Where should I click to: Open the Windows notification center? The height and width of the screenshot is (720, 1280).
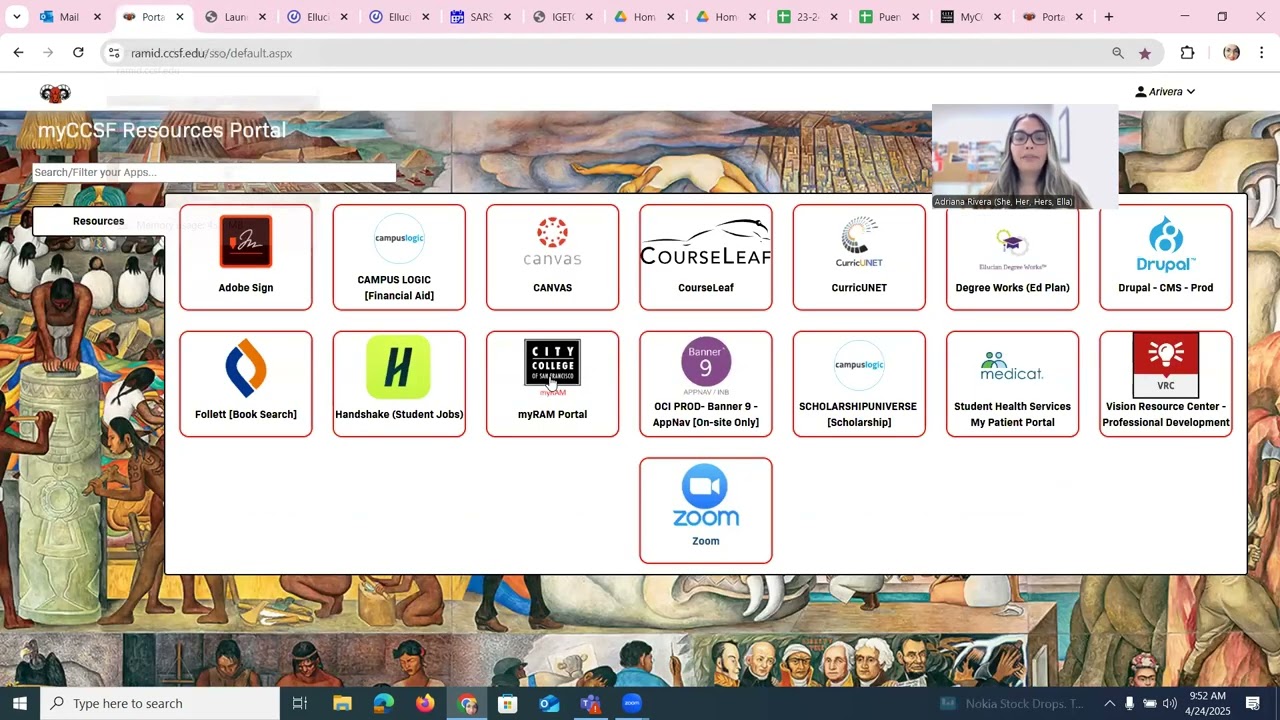[1253, 703]
